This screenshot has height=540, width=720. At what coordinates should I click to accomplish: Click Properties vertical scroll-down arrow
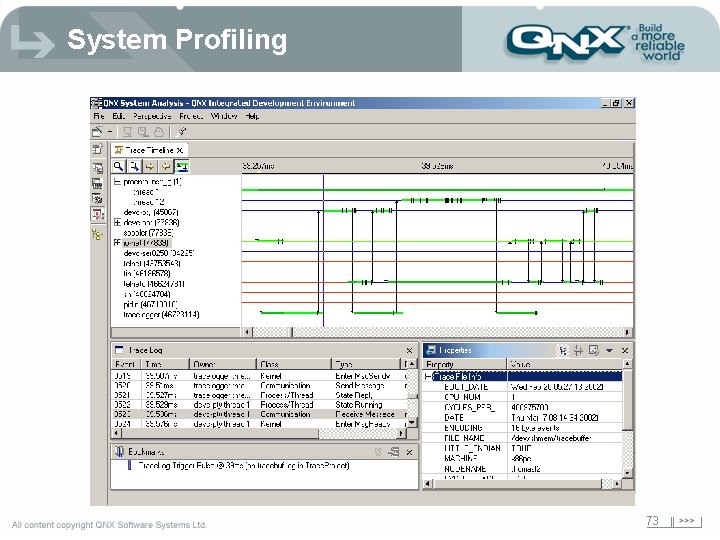627,472
